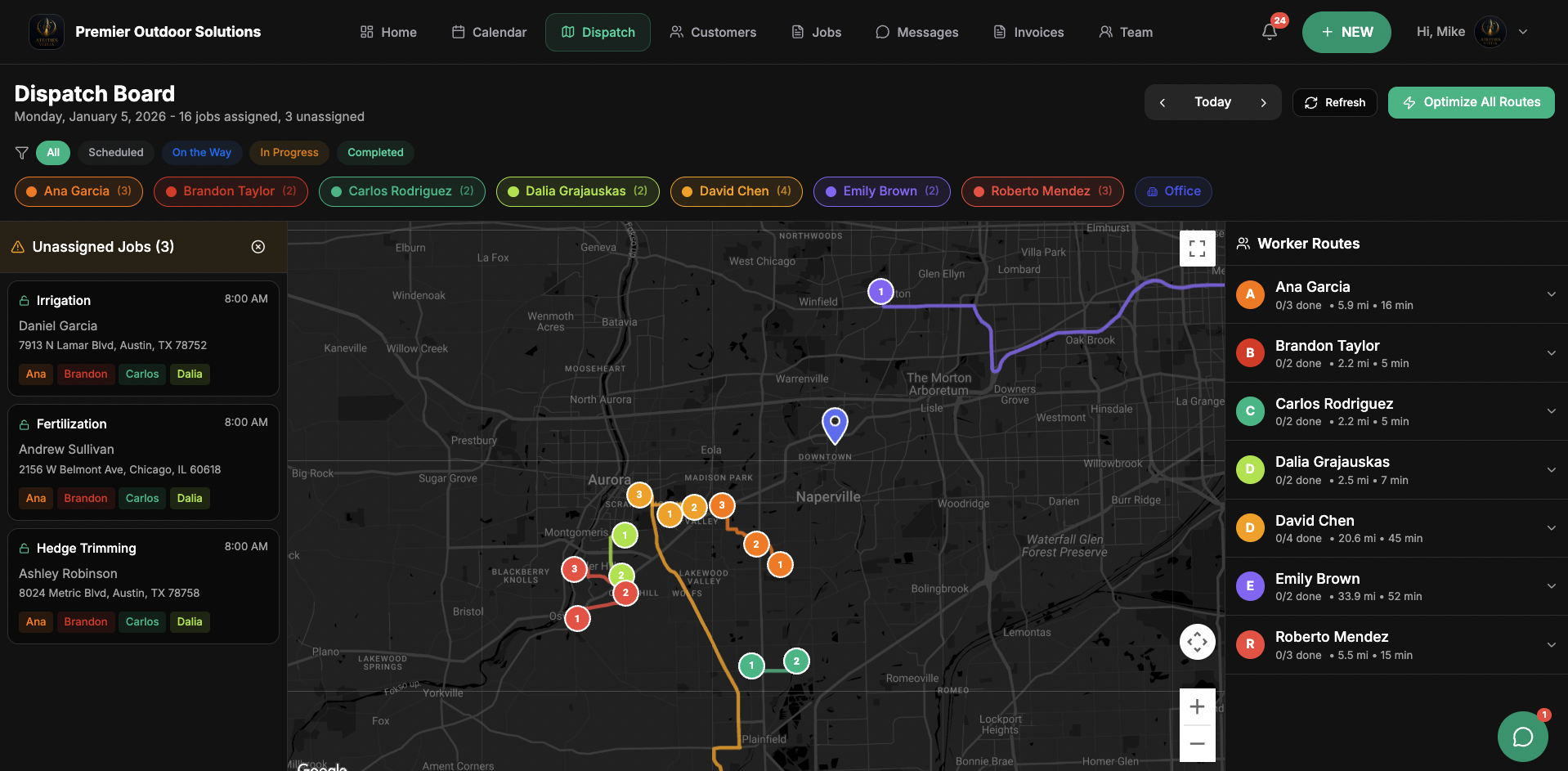Screen dimensions: 1568x771
Task: Enable the Completed status filter
Action: click(374, 152)
